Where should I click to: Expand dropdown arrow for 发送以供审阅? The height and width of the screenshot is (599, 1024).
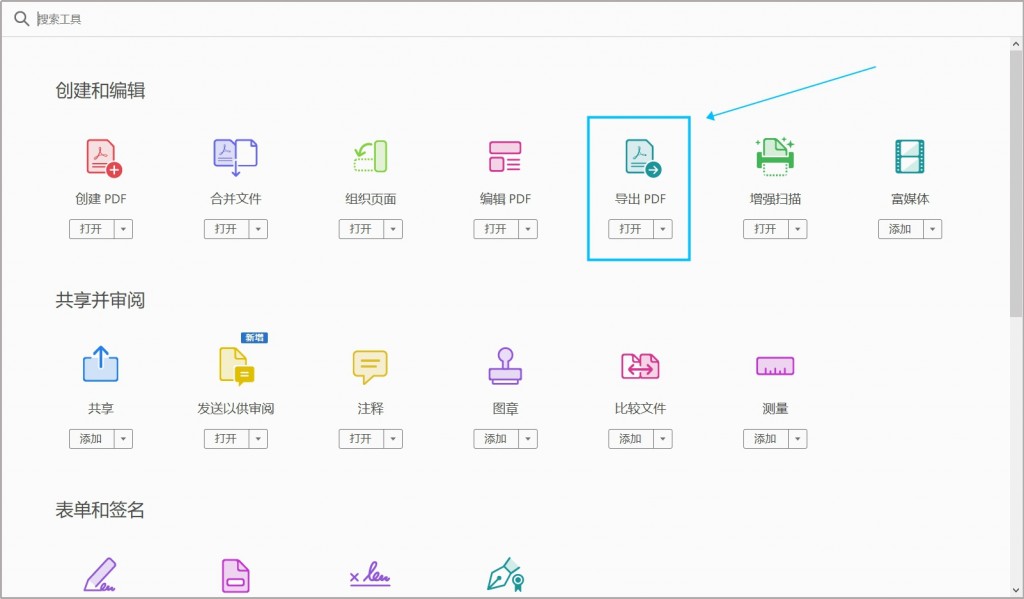coord(258,439)
